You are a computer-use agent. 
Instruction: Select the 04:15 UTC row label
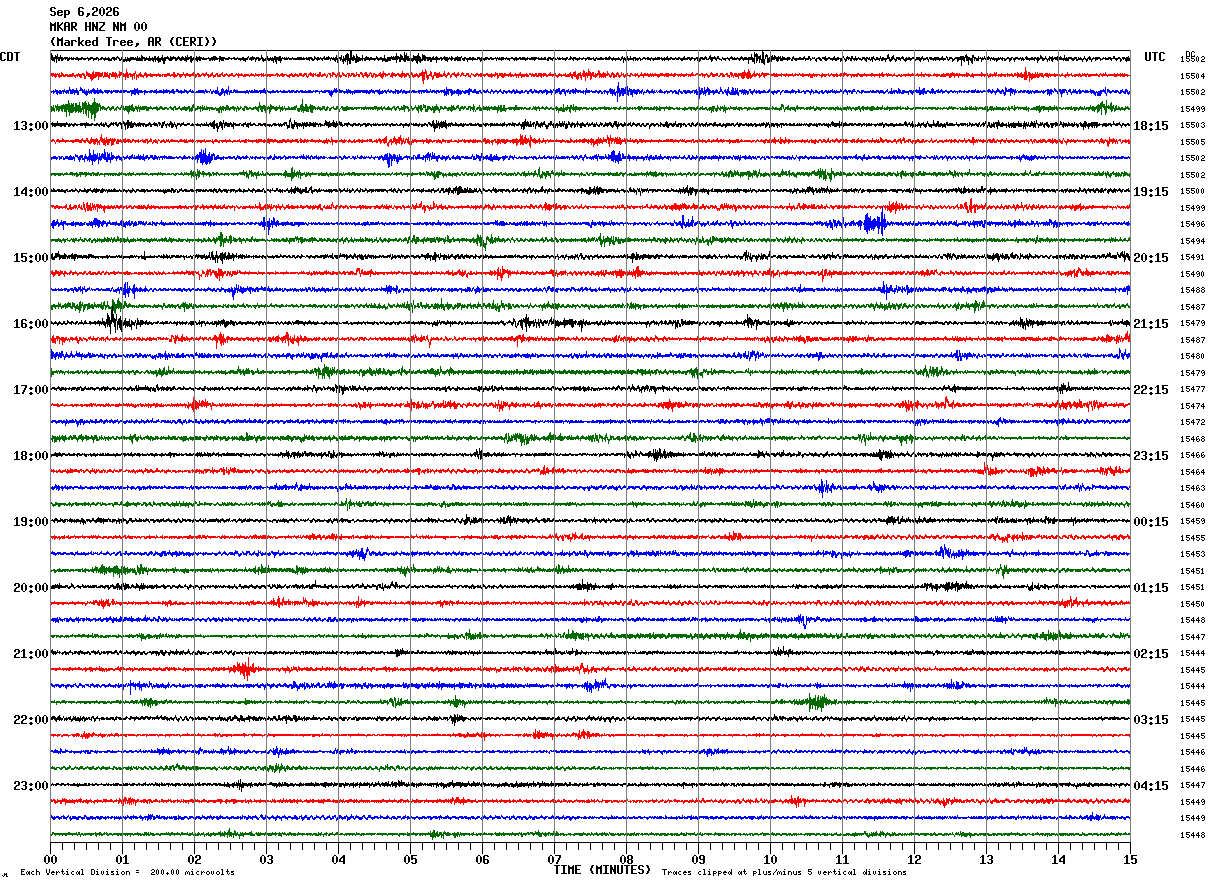[x=1151, y=786]
